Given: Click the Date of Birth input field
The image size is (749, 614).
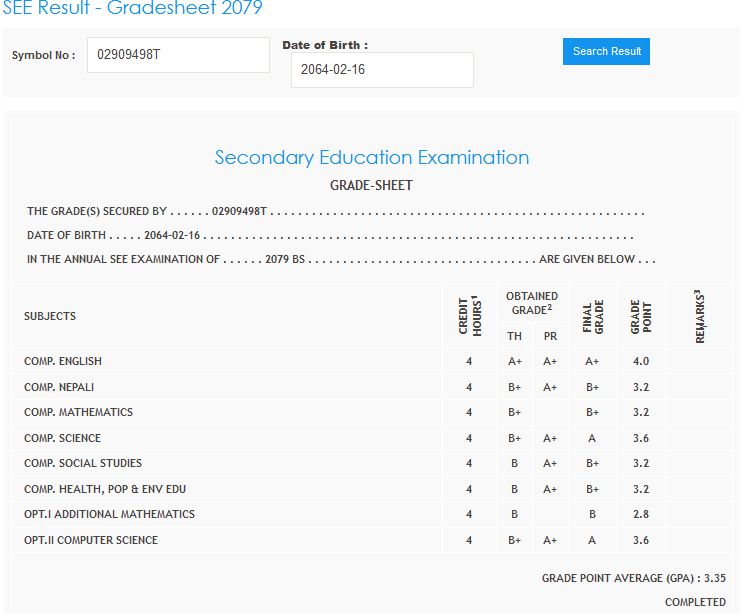Looking at the screenshot, I should [382, 70].
